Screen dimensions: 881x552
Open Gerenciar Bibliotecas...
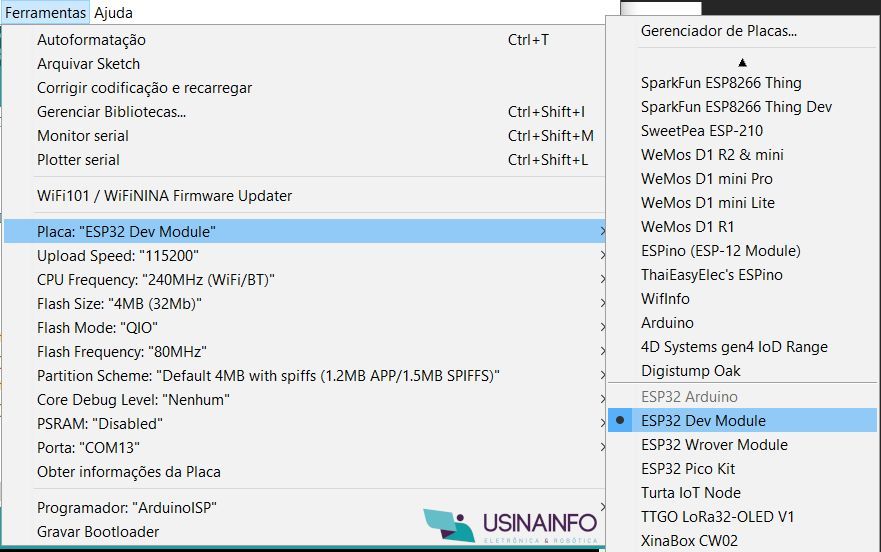tap(304, 112)
